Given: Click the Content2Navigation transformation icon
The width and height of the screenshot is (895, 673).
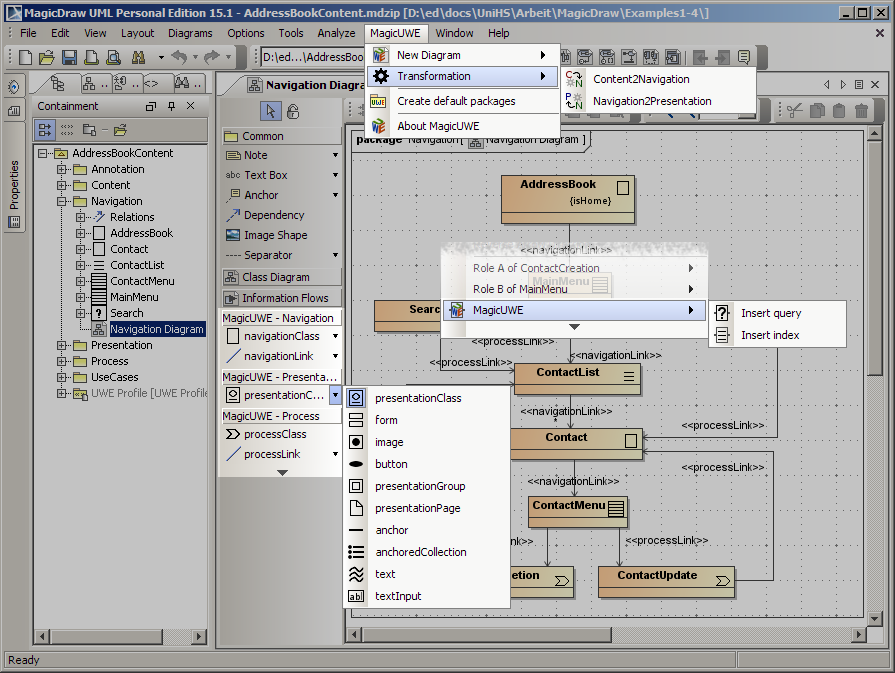Looking at the screenshot, I should (574, 79).
